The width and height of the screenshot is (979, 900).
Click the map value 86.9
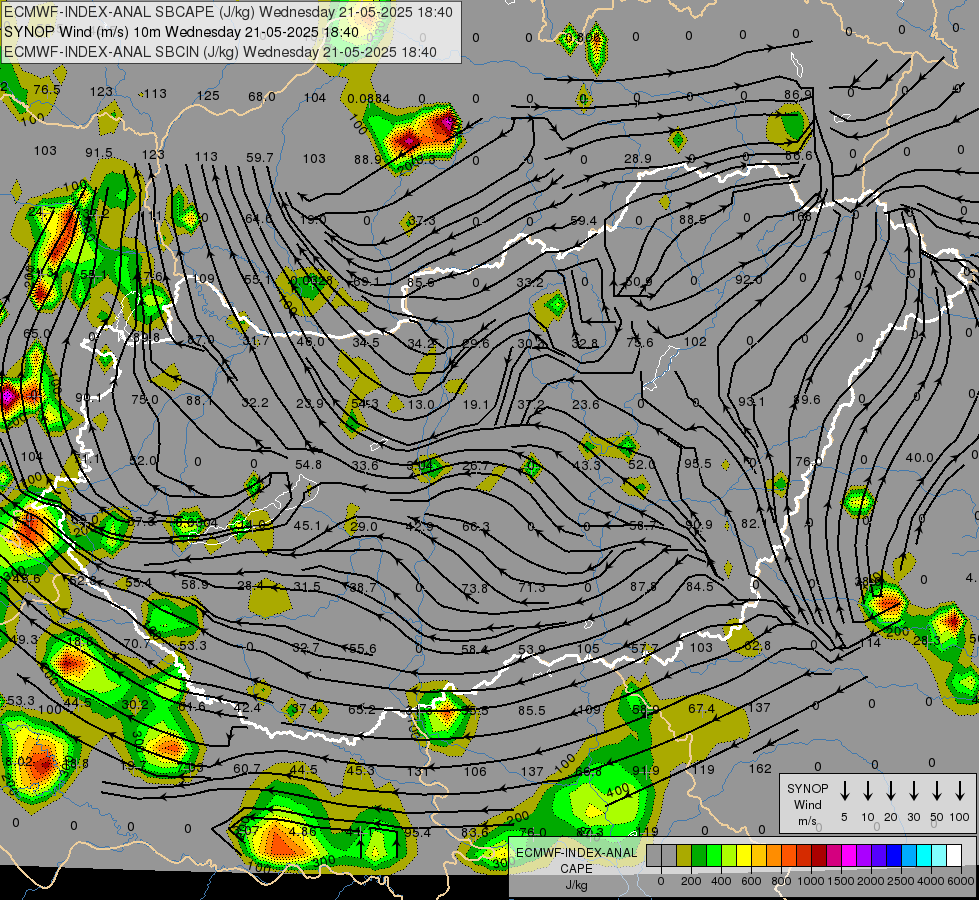(x=798, y=94)
